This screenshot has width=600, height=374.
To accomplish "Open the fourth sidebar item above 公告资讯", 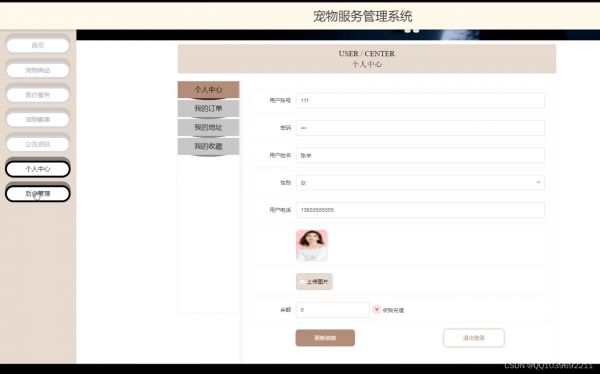I will (x=38, y=119).
